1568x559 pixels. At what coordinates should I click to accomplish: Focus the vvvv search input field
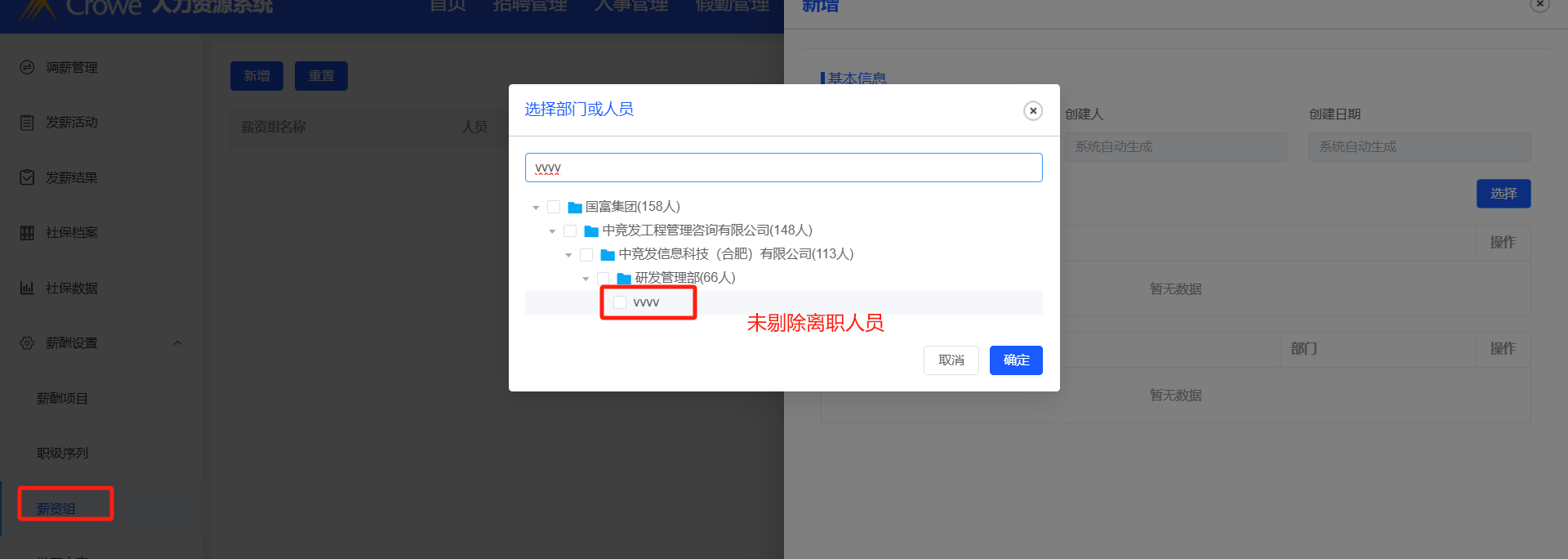(784, 168)
